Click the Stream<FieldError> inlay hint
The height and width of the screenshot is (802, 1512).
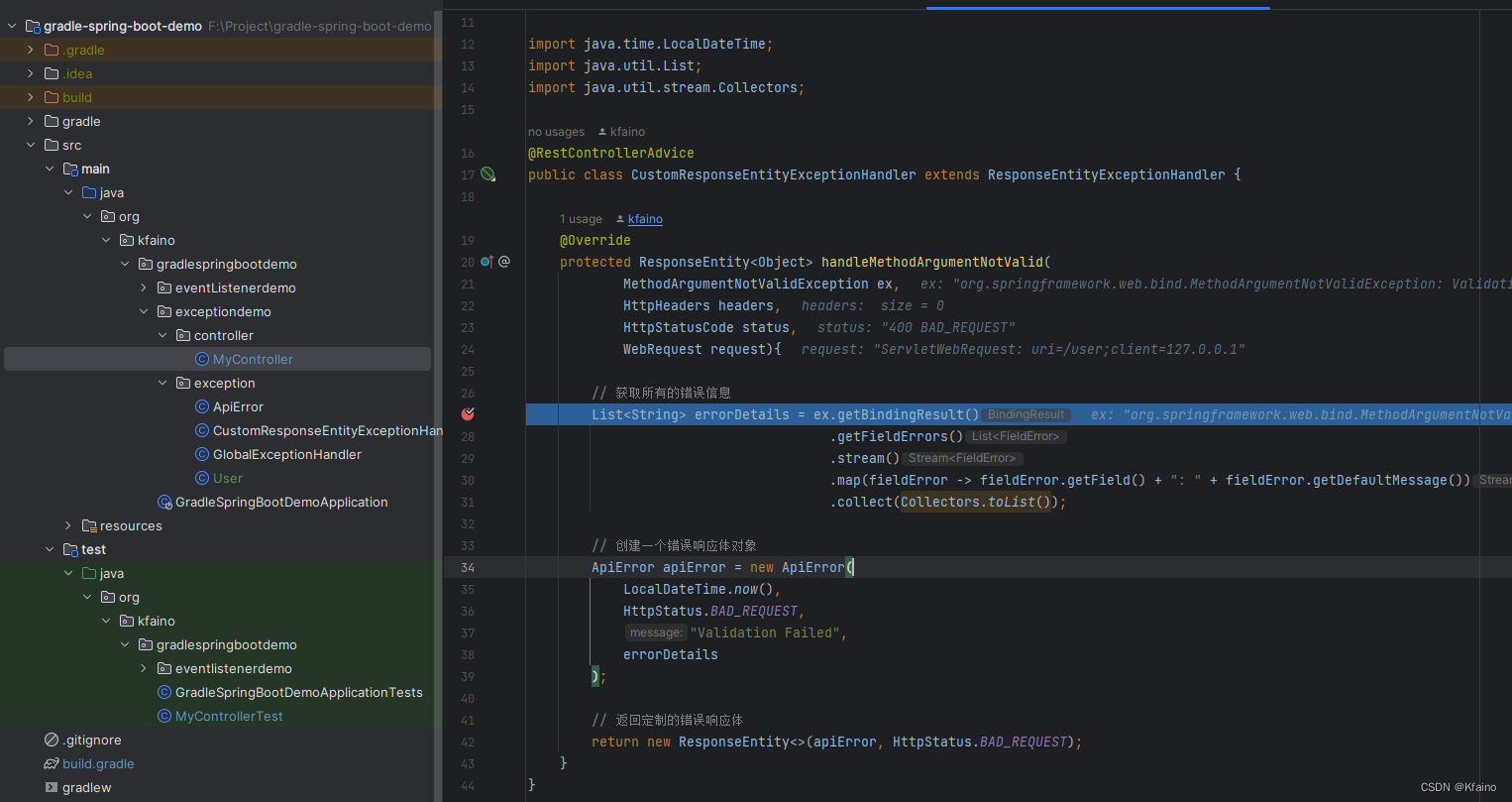point(962,458)
